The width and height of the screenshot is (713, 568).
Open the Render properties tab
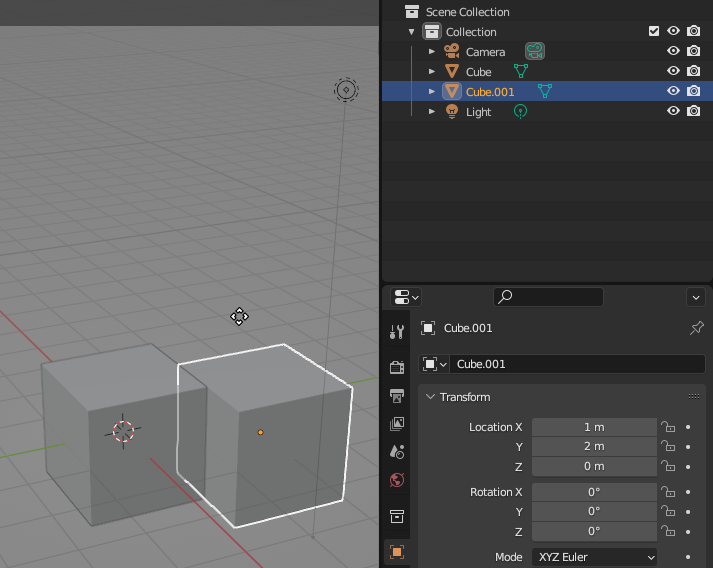coord(397,367)
